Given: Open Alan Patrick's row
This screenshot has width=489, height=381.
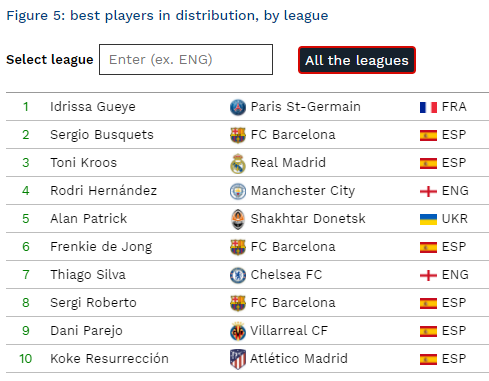Looking at the screenshot, I should coord(247,219).
